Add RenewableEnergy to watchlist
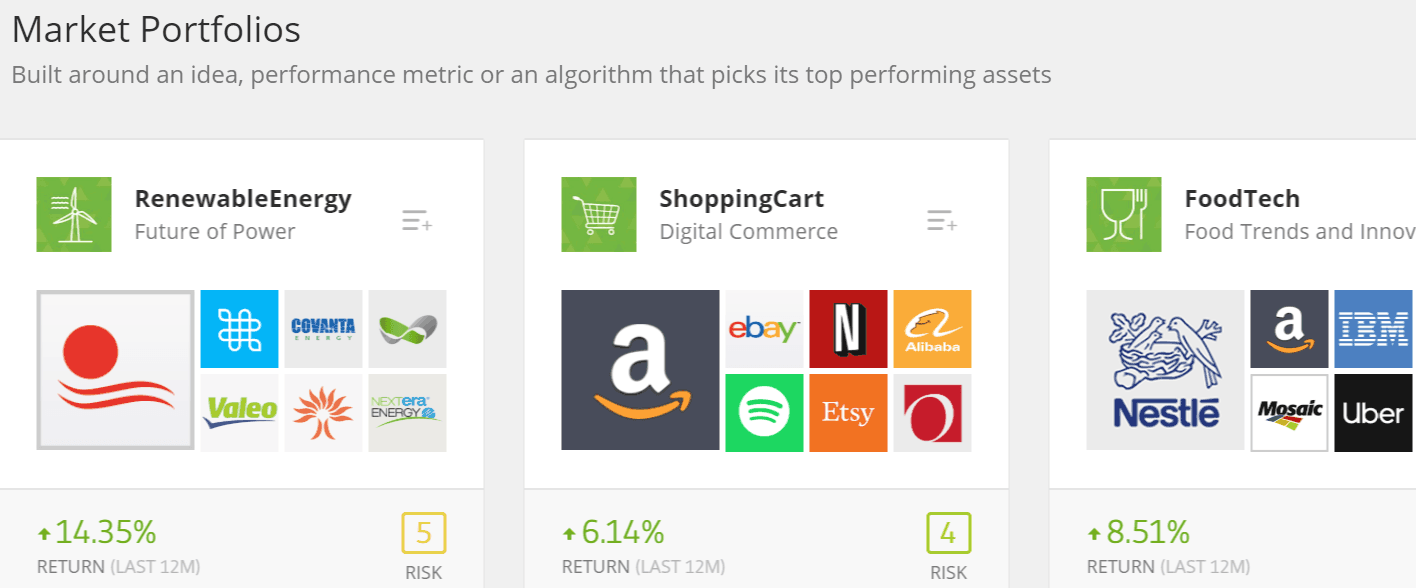This screenshot has height=588, width=1416. (x=416, y=221)
